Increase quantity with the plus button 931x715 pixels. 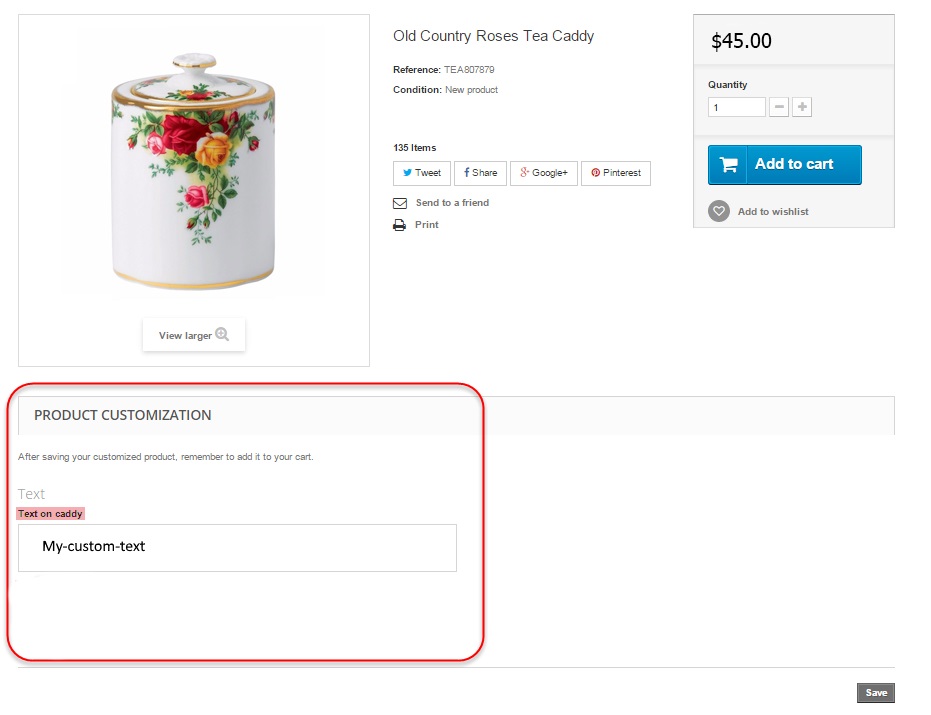(802, 107)
